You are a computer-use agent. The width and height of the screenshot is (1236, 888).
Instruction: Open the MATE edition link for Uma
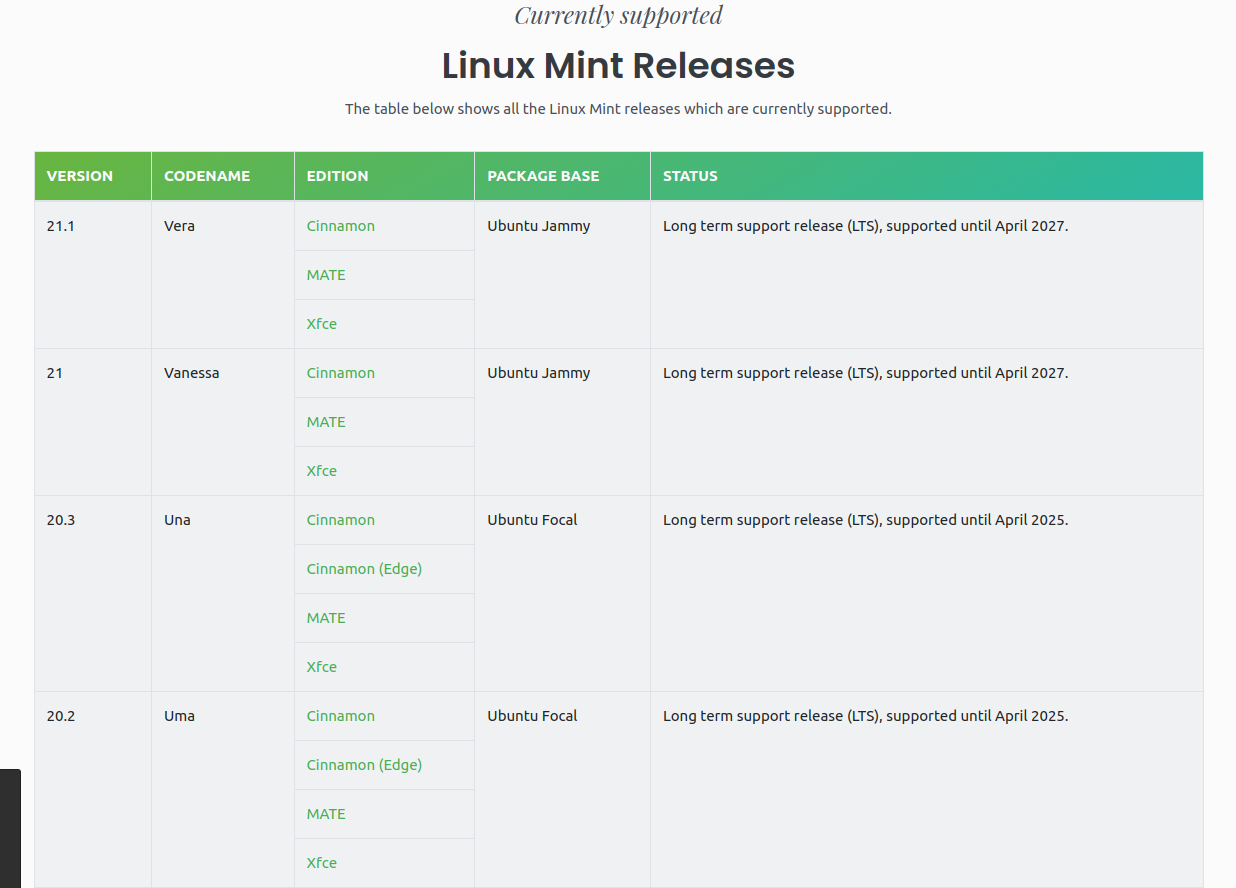[x=325, y=813]
